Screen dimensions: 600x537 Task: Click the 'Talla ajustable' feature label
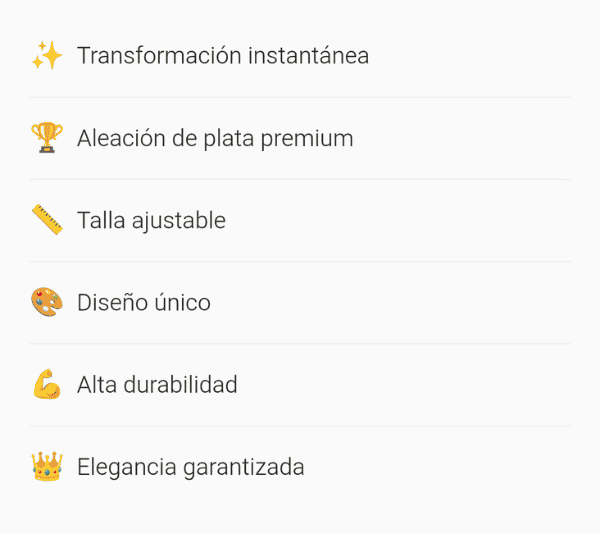(x=151, y=220)
